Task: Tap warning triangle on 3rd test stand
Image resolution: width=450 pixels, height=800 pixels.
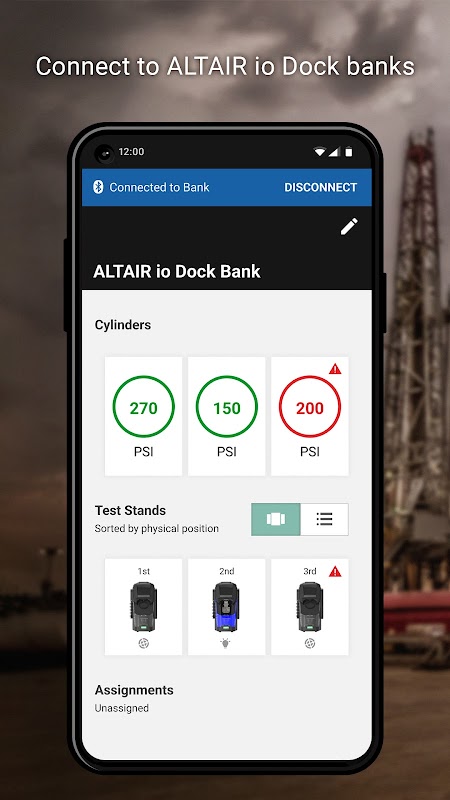Action: click(x=335, y=571)
